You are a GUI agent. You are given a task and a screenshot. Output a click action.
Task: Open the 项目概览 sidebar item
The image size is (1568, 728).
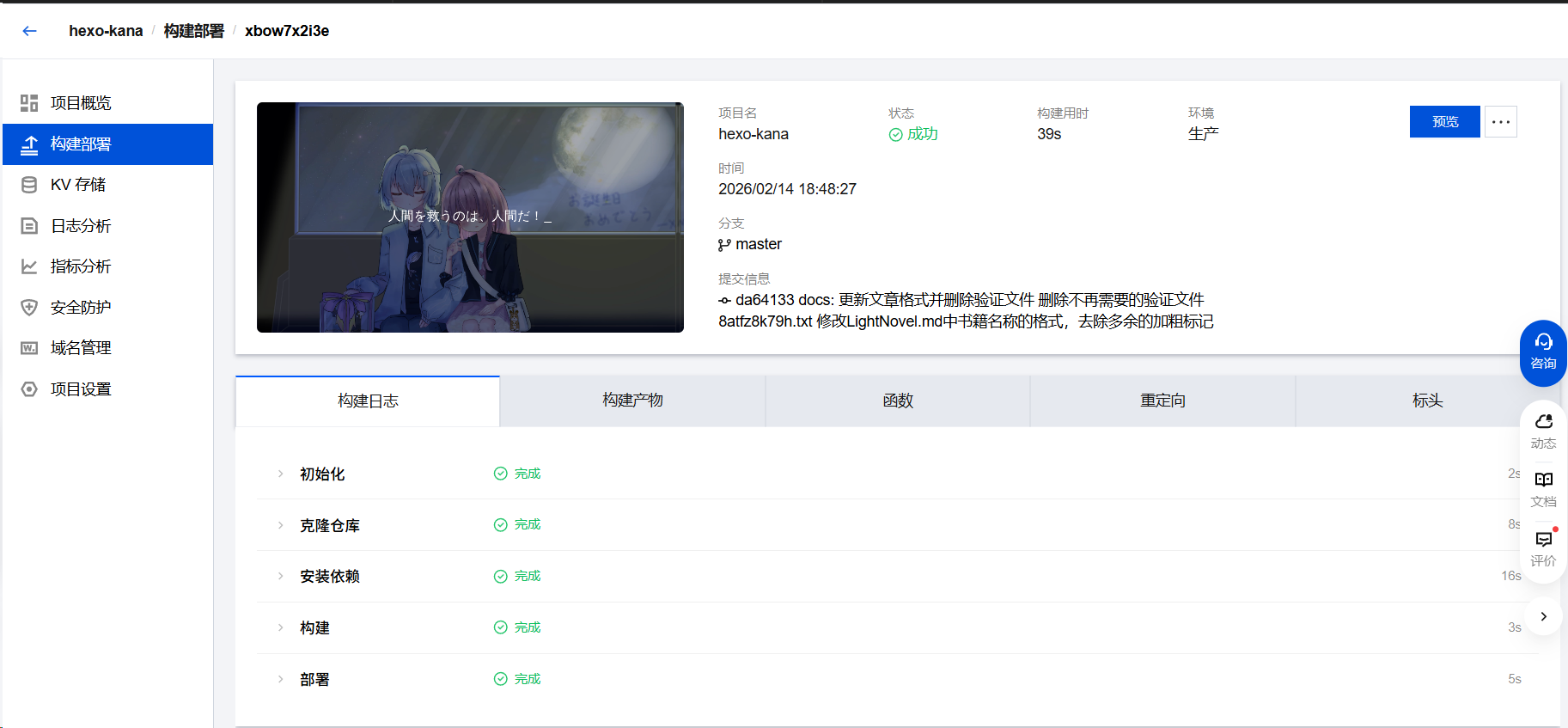tap(81, 103)
